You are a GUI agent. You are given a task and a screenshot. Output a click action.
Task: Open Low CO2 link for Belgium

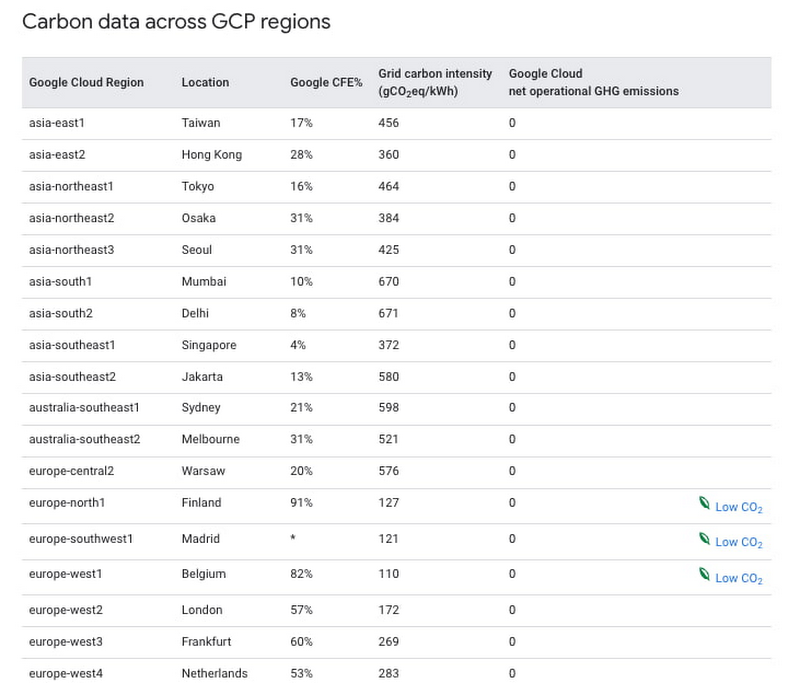[x=738, y=578]
